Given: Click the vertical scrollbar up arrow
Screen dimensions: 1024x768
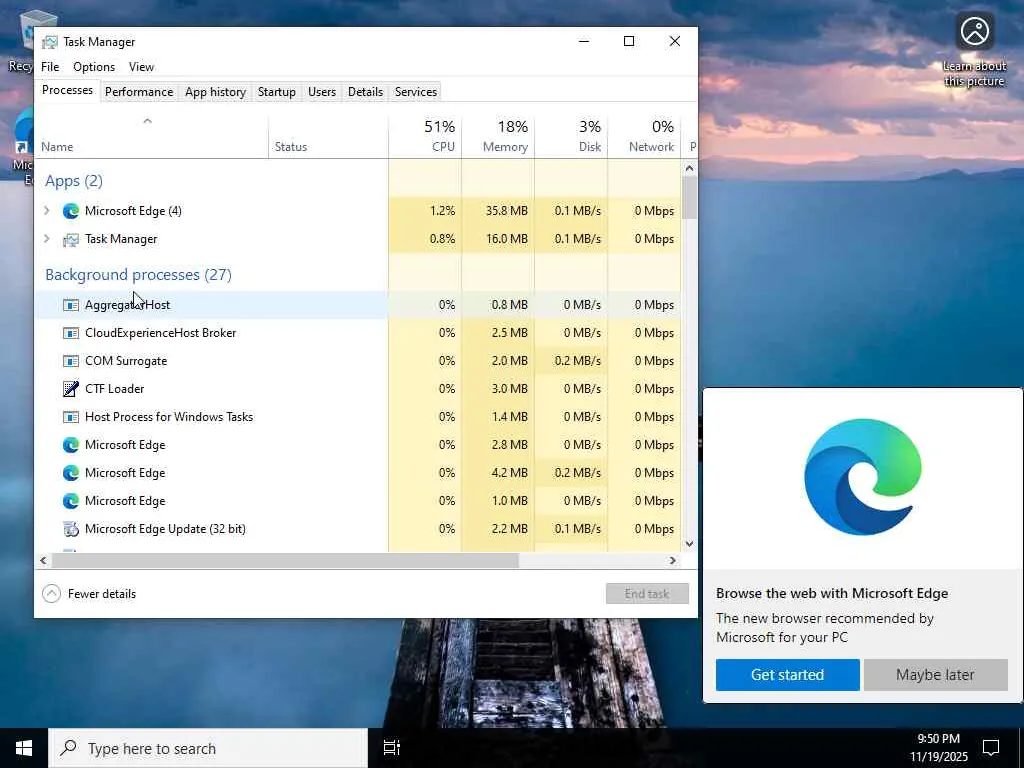Looking at the screenshot, I should [x=689, y=168].
